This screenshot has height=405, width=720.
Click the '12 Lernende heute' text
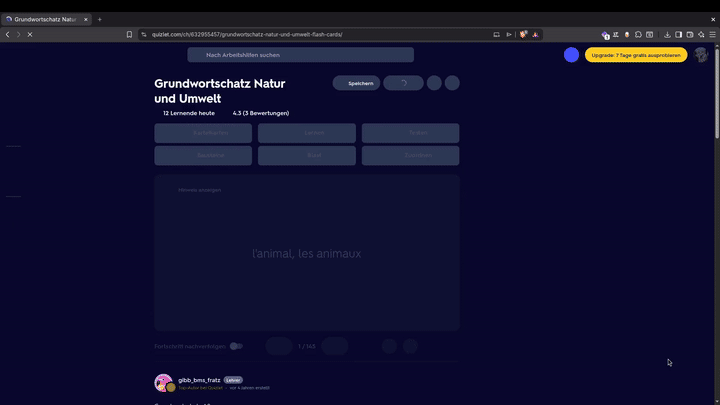pyautogui.click(x=189, y=113)
